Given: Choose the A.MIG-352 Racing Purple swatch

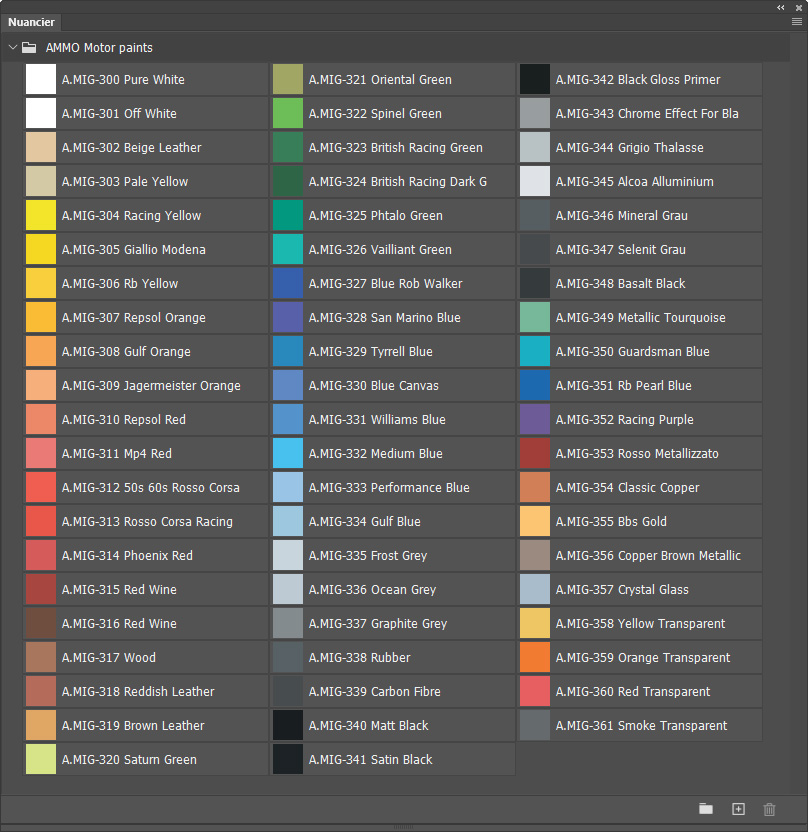Looking at the screenshot, I should pyautogui.click(x=535, y=419).
